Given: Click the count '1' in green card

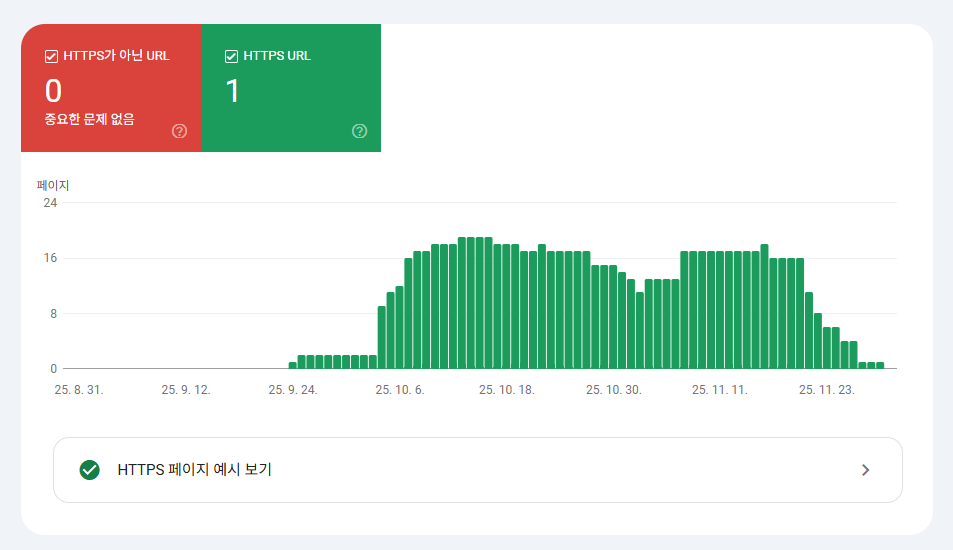Looking at the screenshot, I should click(232, 91).
